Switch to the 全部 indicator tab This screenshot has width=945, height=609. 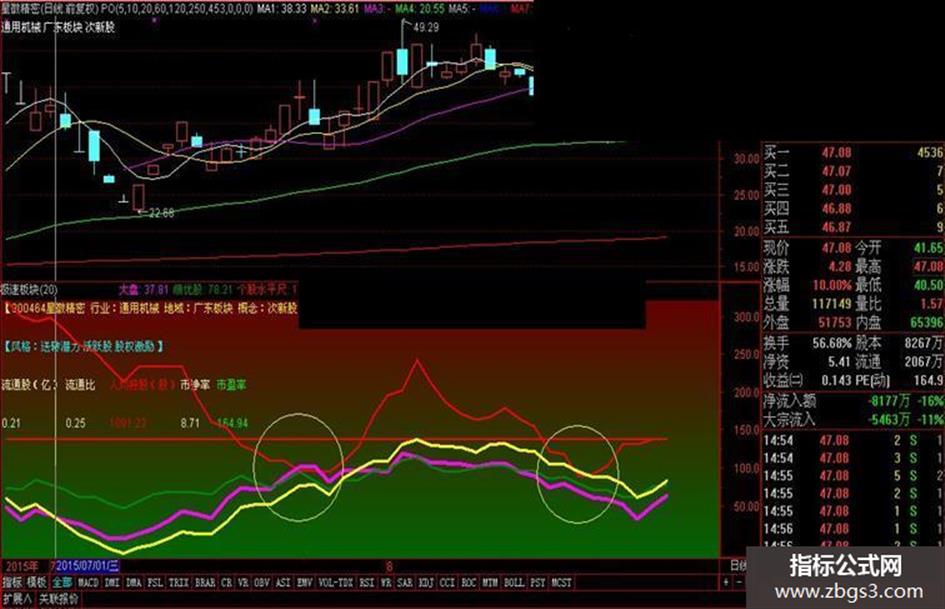pyautogui.click(x=62, y=582)
